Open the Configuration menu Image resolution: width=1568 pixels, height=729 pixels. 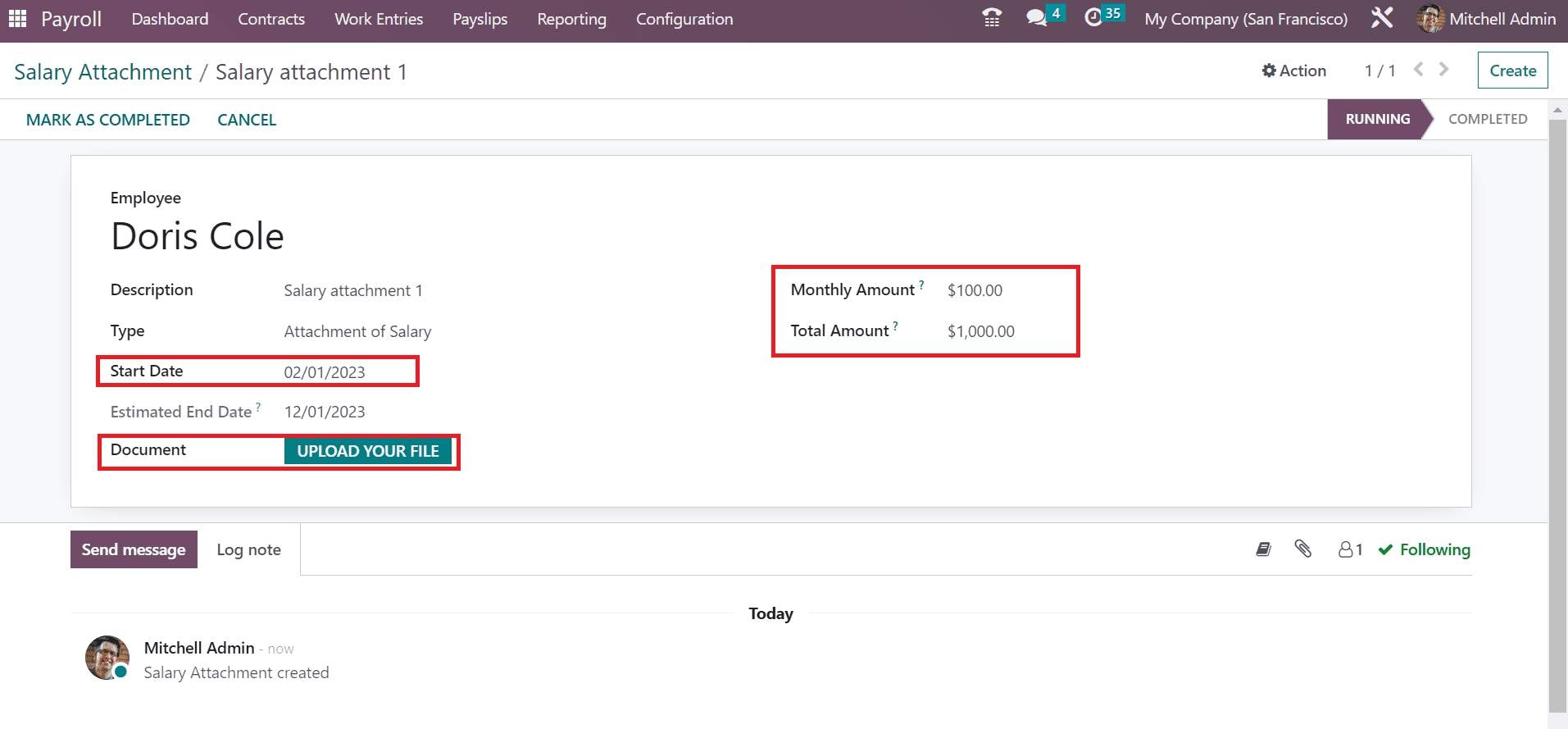coord(684,19)
